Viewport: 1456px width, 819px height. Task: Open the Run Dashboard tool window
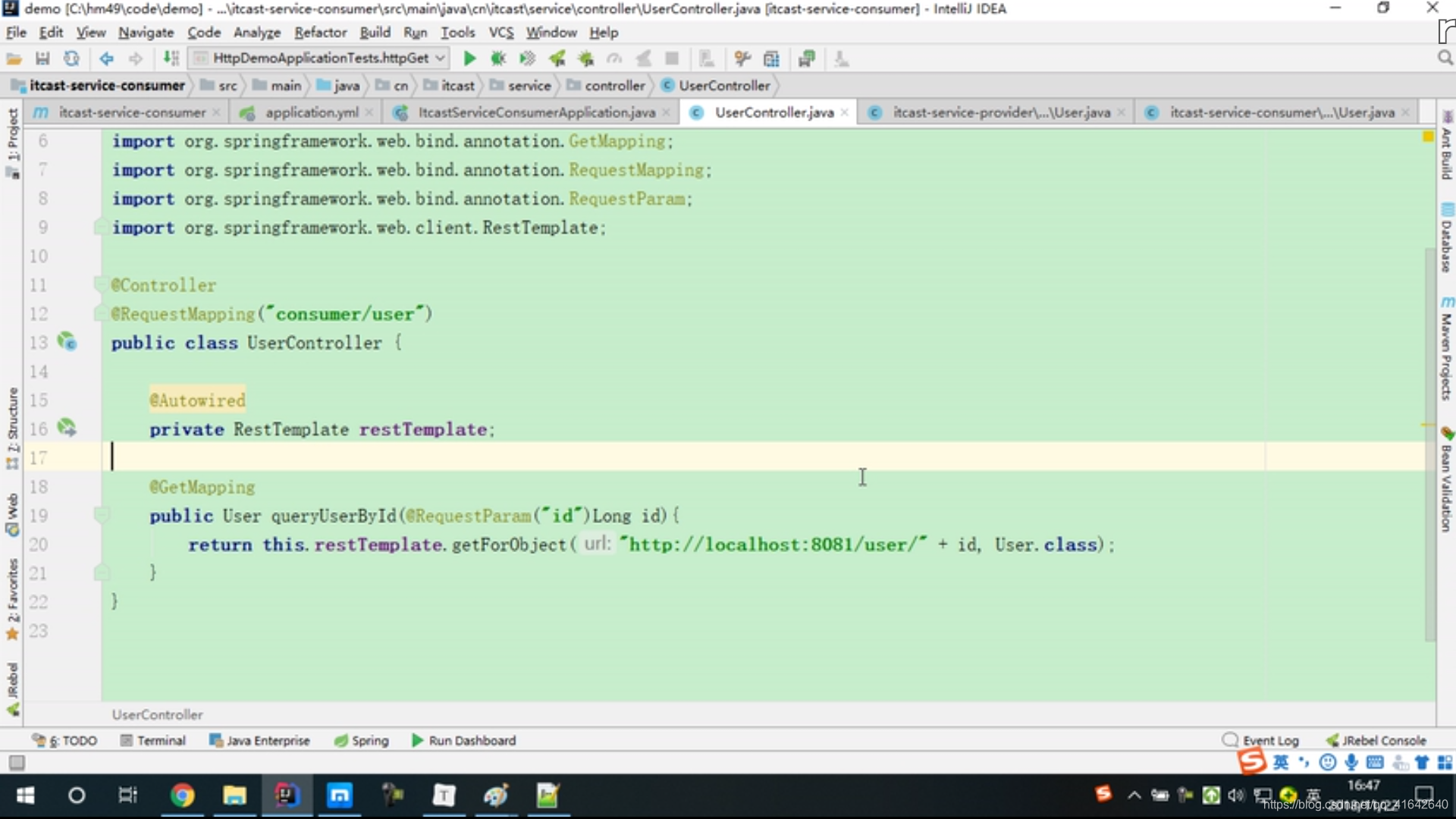463,741
